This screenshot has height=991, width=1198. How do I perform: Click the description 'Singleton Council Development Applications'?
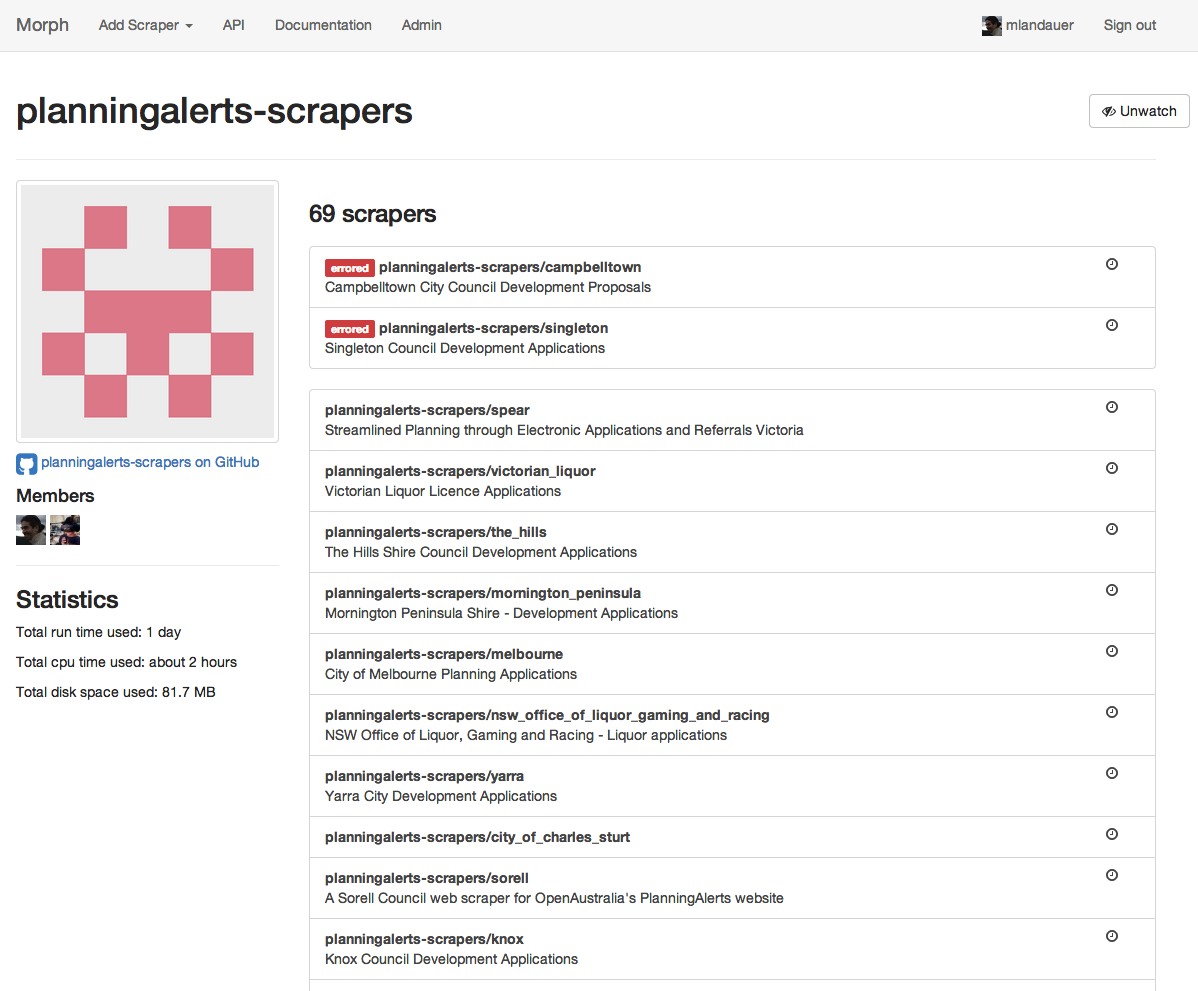click(465, 348)
